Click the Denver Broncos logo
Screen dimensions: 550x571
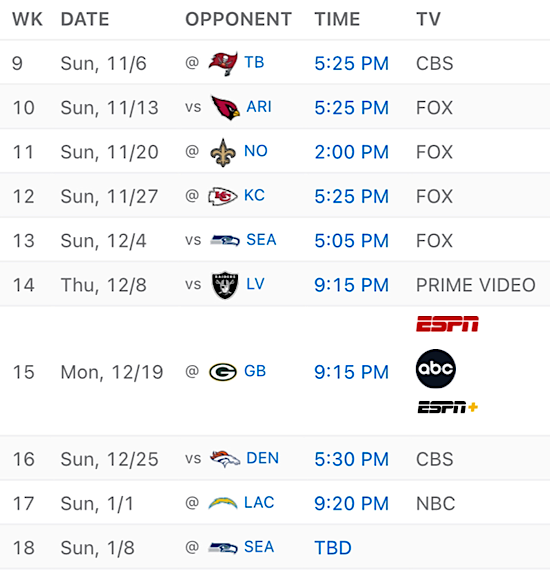coord(225,459)
